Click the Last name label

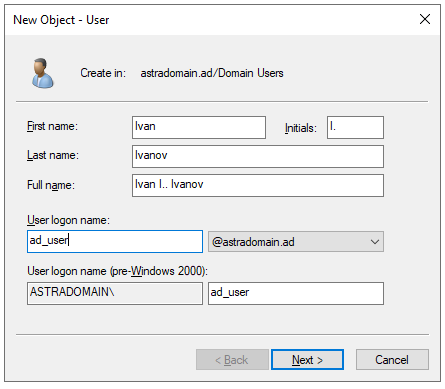click(53, 155)
